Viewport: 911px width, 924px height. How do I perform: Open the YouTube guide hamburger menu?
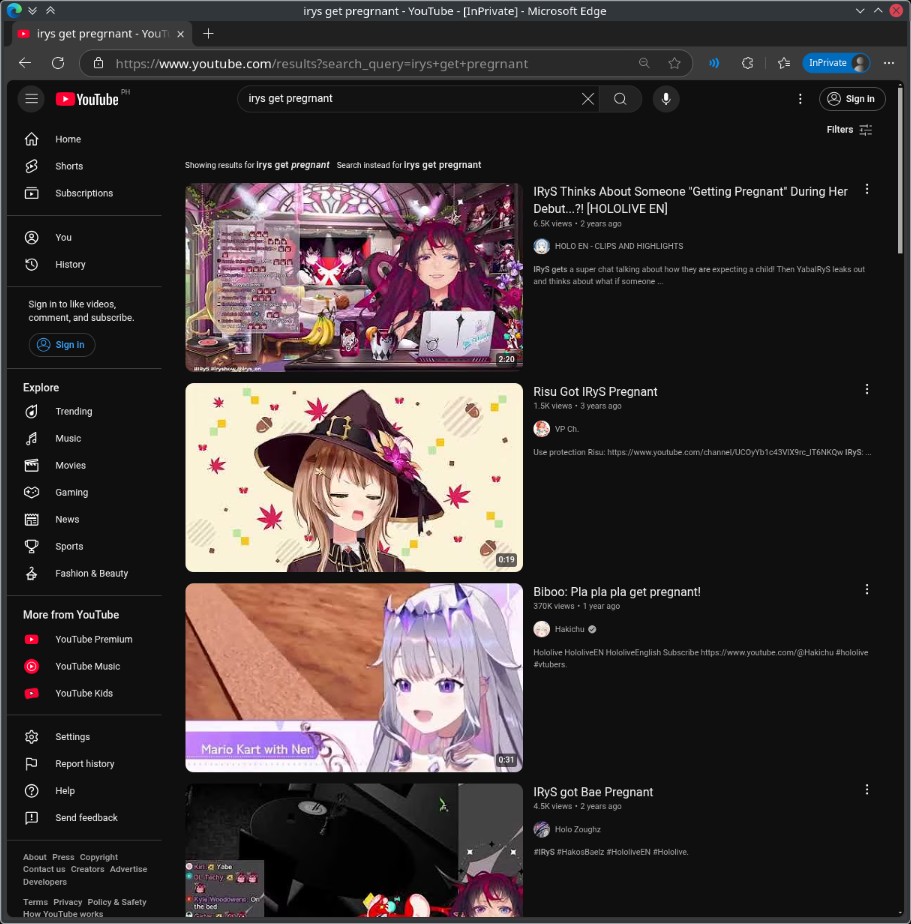(x=31, y=99)
